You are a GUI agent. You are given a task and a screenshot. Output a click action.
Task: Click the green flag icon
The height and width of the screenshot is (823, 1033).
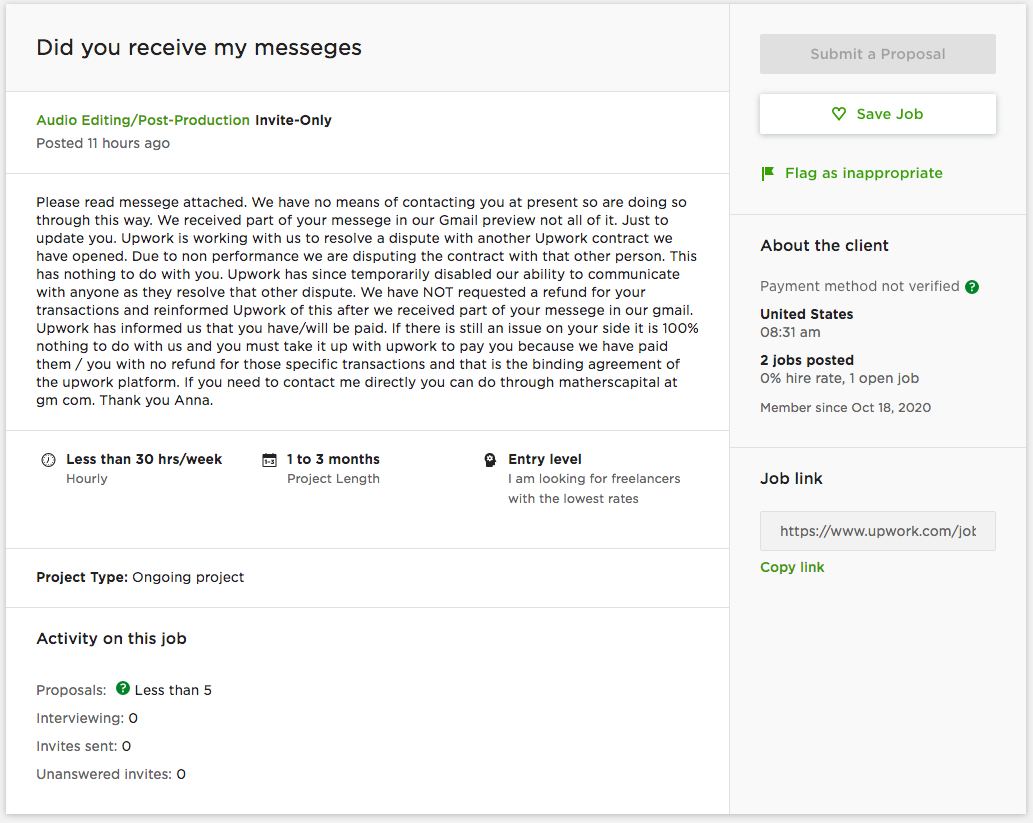pos(768,173)
